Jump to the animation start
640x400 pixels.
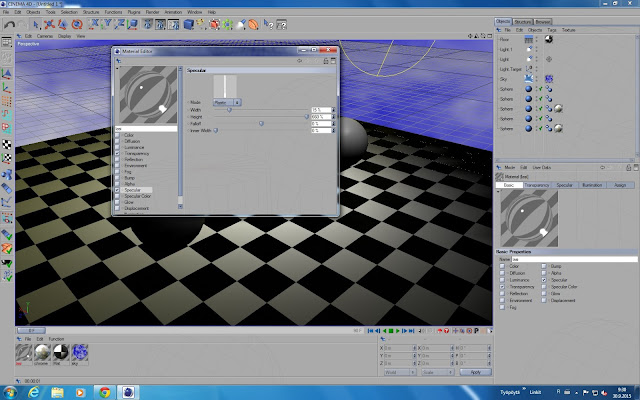370,331
